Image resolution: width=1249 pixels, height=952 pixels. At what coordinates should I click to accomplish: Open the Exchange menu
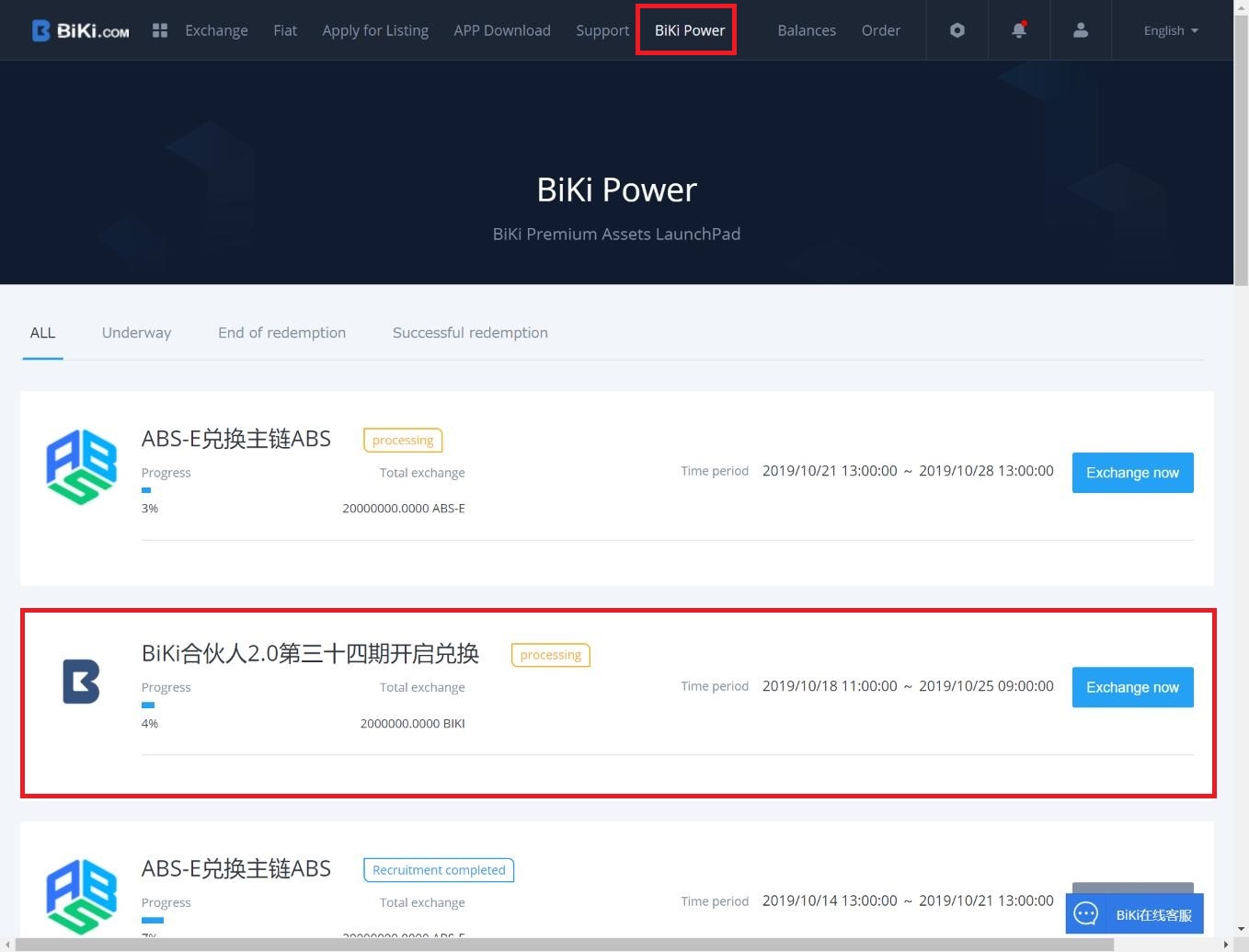coord(216,30)
